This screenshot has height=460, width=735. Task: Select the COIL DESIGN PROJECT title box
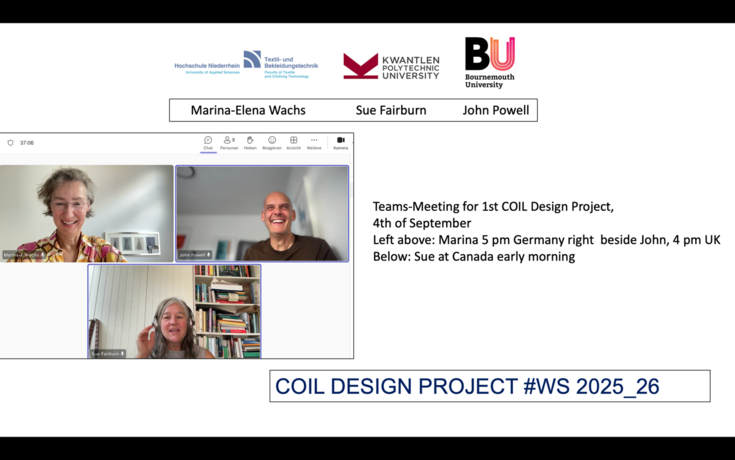tap(489, 386)
